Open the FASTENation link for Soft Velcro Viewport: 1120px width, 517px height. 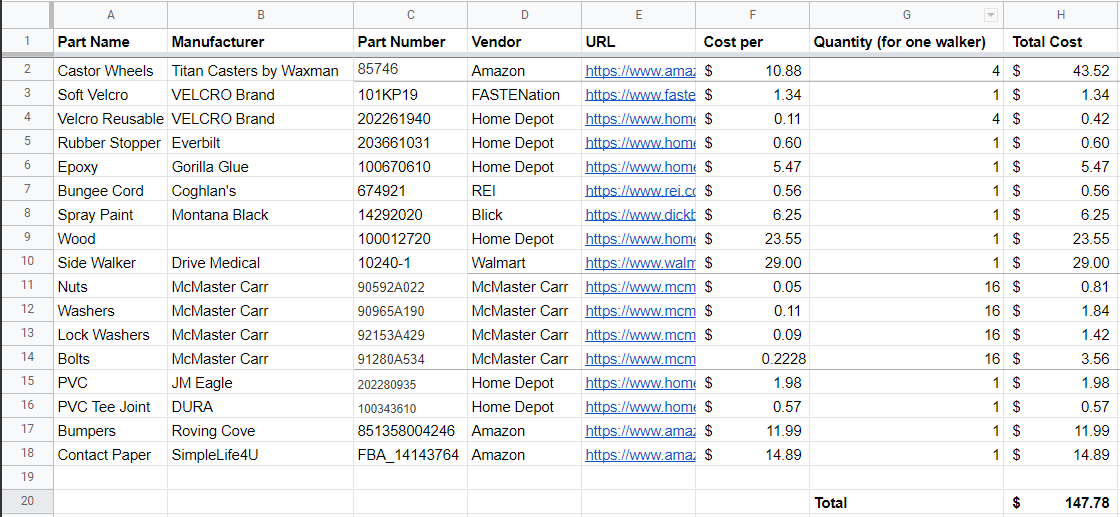(x=640, y=95)
